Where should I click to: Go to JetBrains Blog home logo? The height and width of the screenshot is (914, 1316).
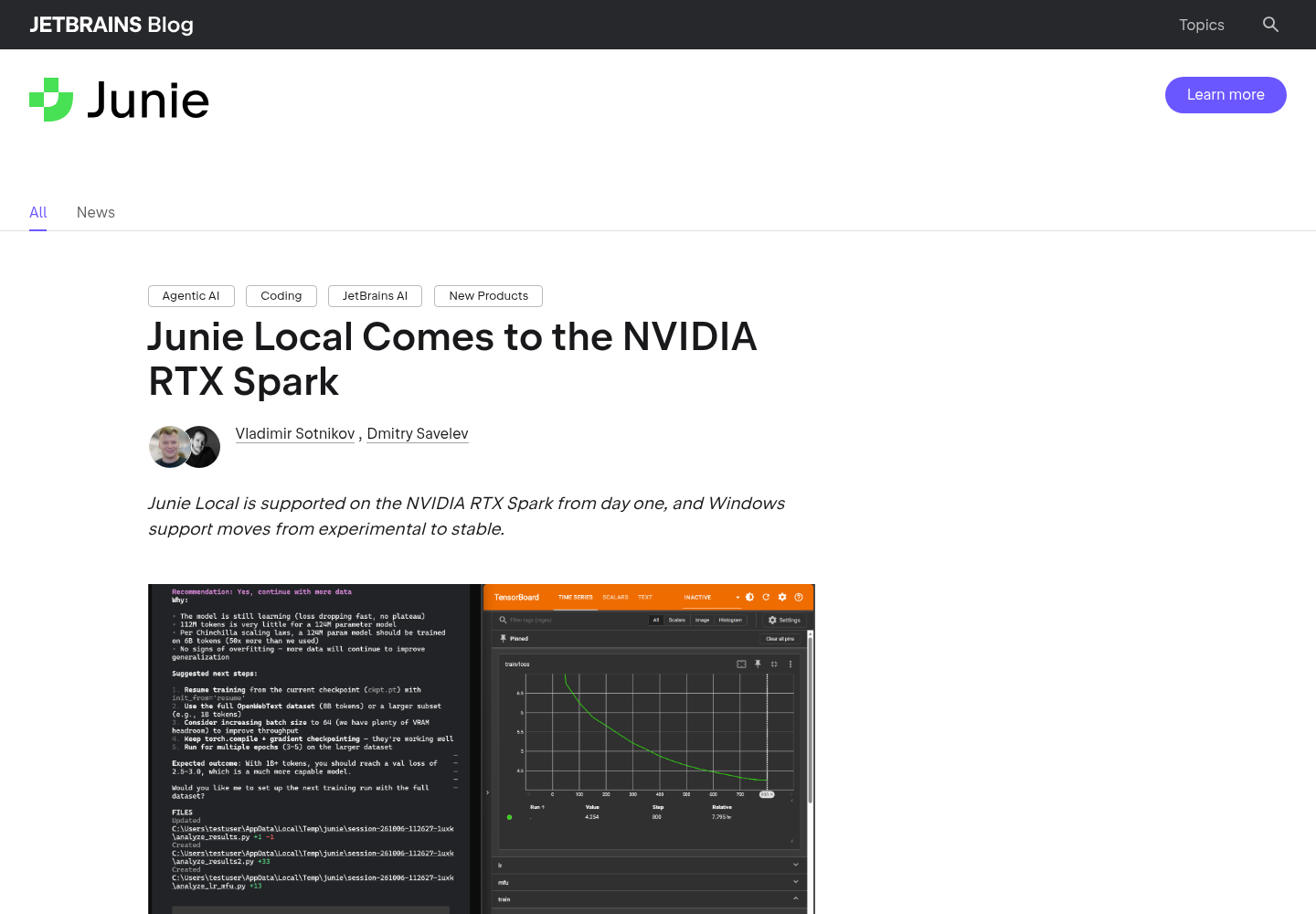click(x=111, y=25)
